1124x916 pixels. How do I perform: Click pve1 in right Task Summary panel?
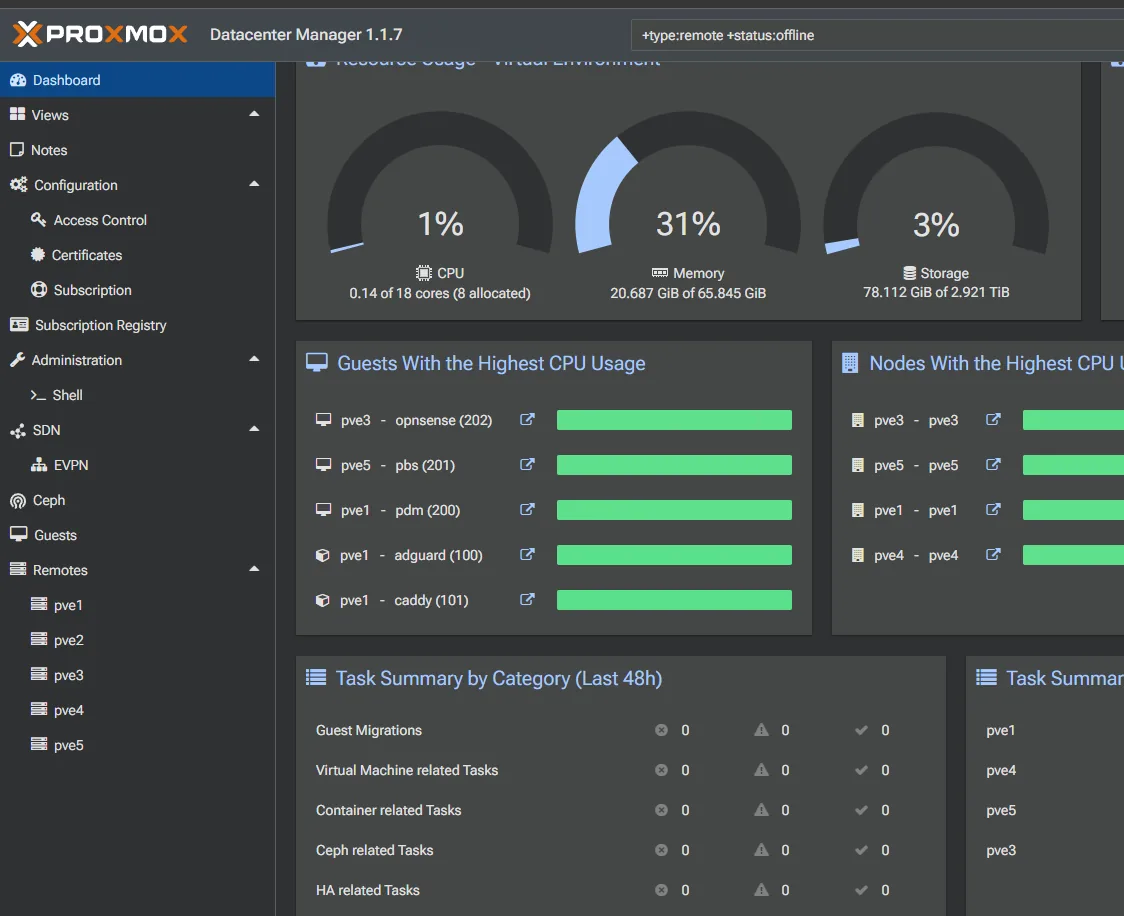[x=1001, y=730]
